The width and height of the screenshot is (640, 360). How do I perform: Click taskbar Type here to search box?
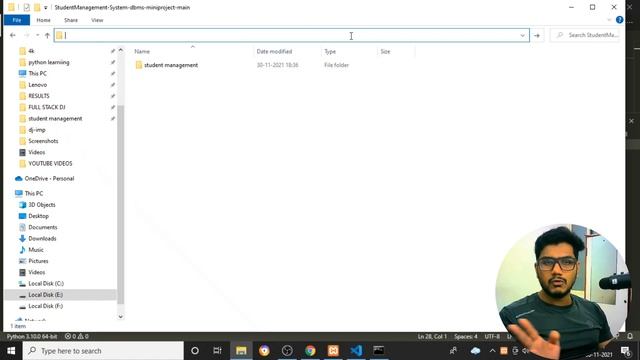(x=103, y=351)
